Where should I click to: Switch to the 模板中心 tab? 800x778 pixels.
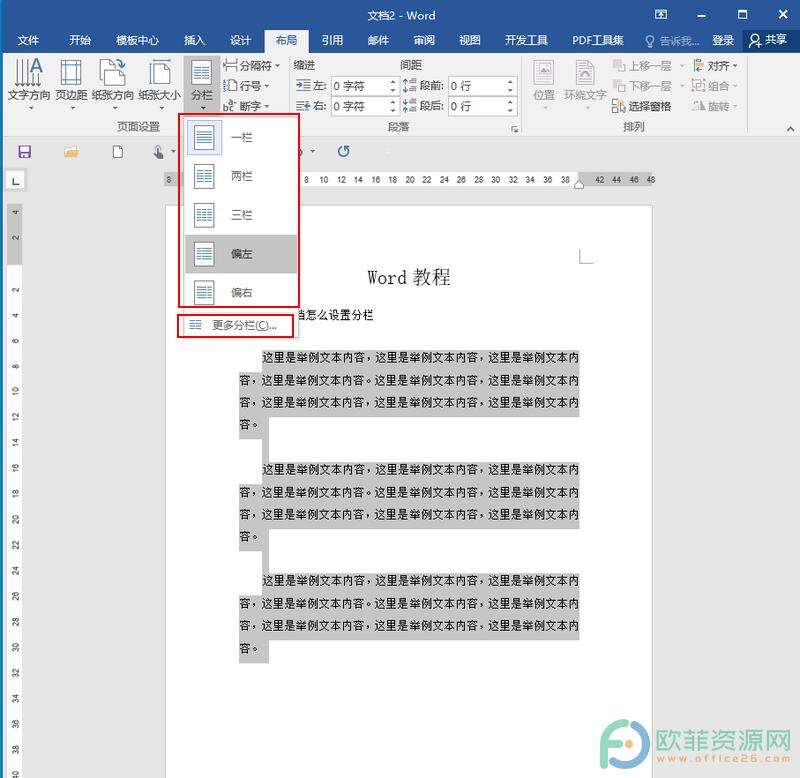tap(137, 40)
